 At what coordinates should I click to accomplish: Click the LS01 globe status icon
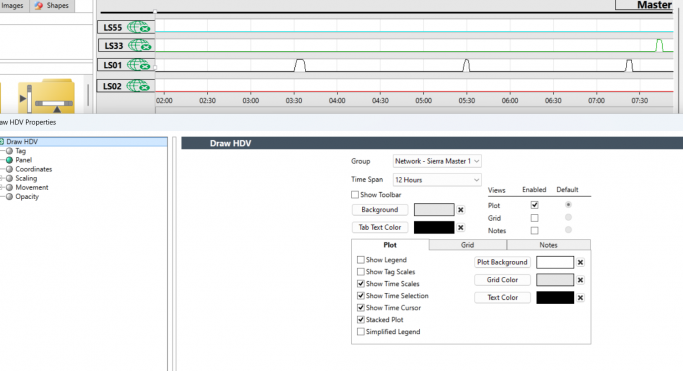click(x=139, y=65)
